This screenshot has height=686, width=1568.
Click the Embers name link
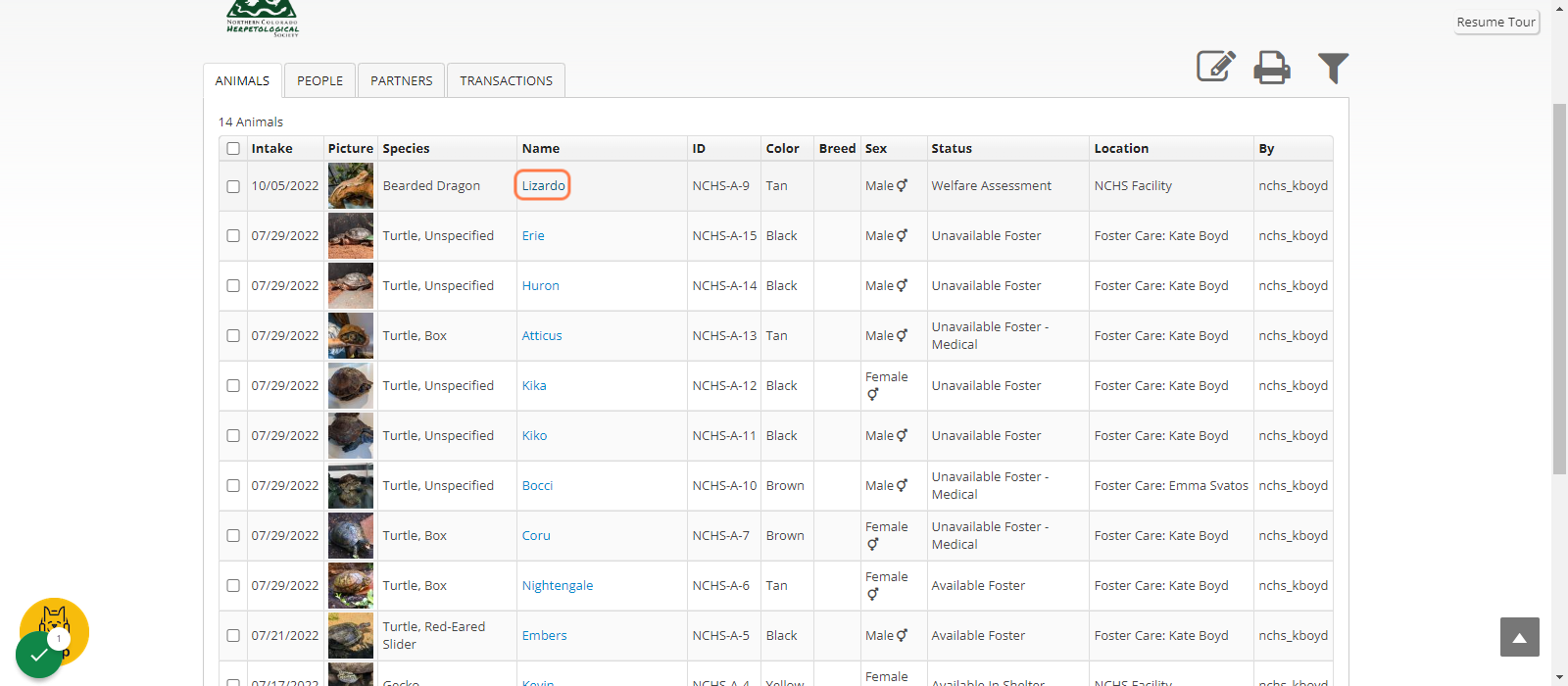tap(544, 635)
